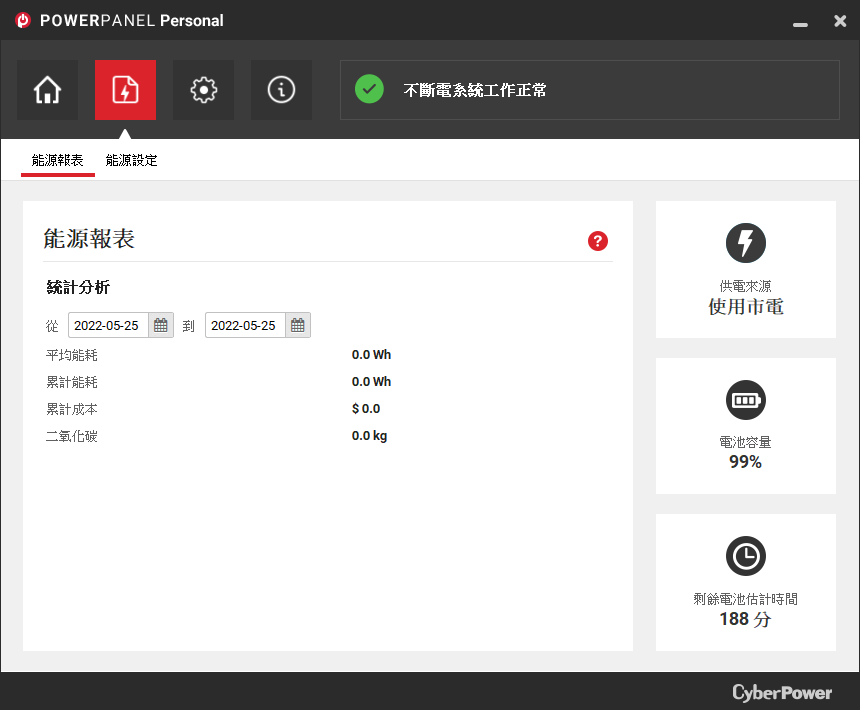Open the Information icon
Screen dimensions: 860x710
click(x=281, y=90)
